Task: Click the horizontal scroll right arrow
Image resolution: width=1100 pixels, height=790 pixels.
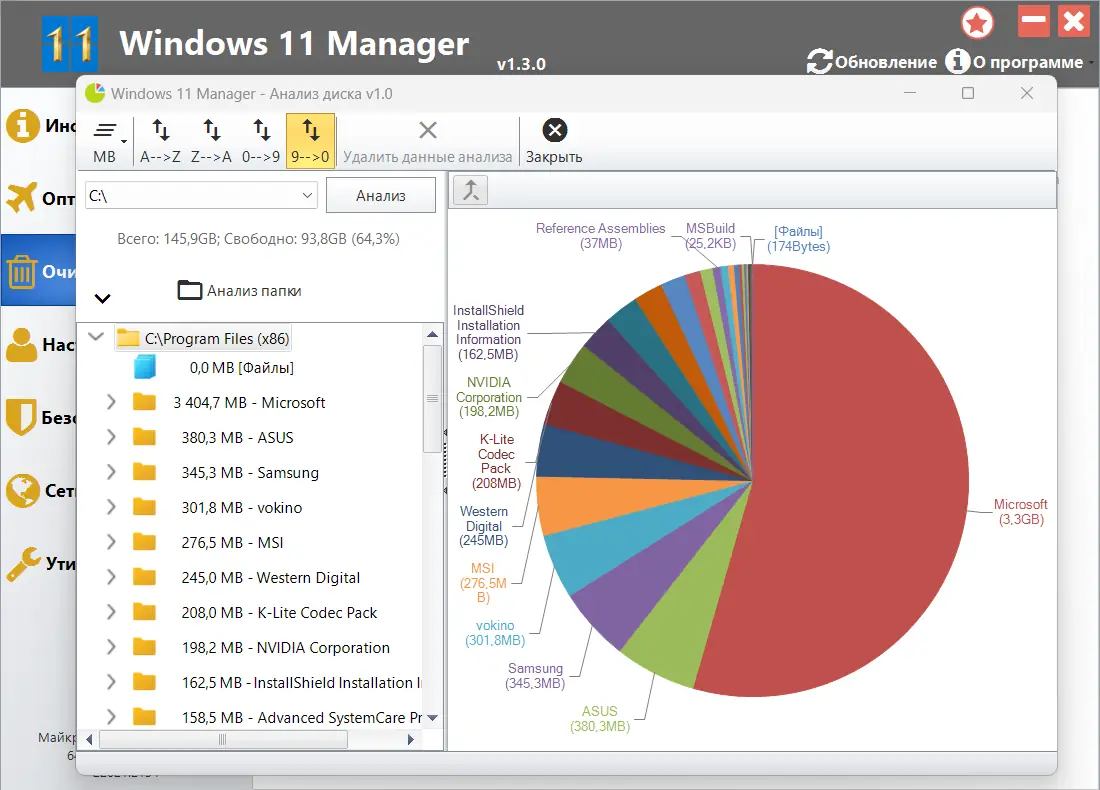Action: click(410, 739)
